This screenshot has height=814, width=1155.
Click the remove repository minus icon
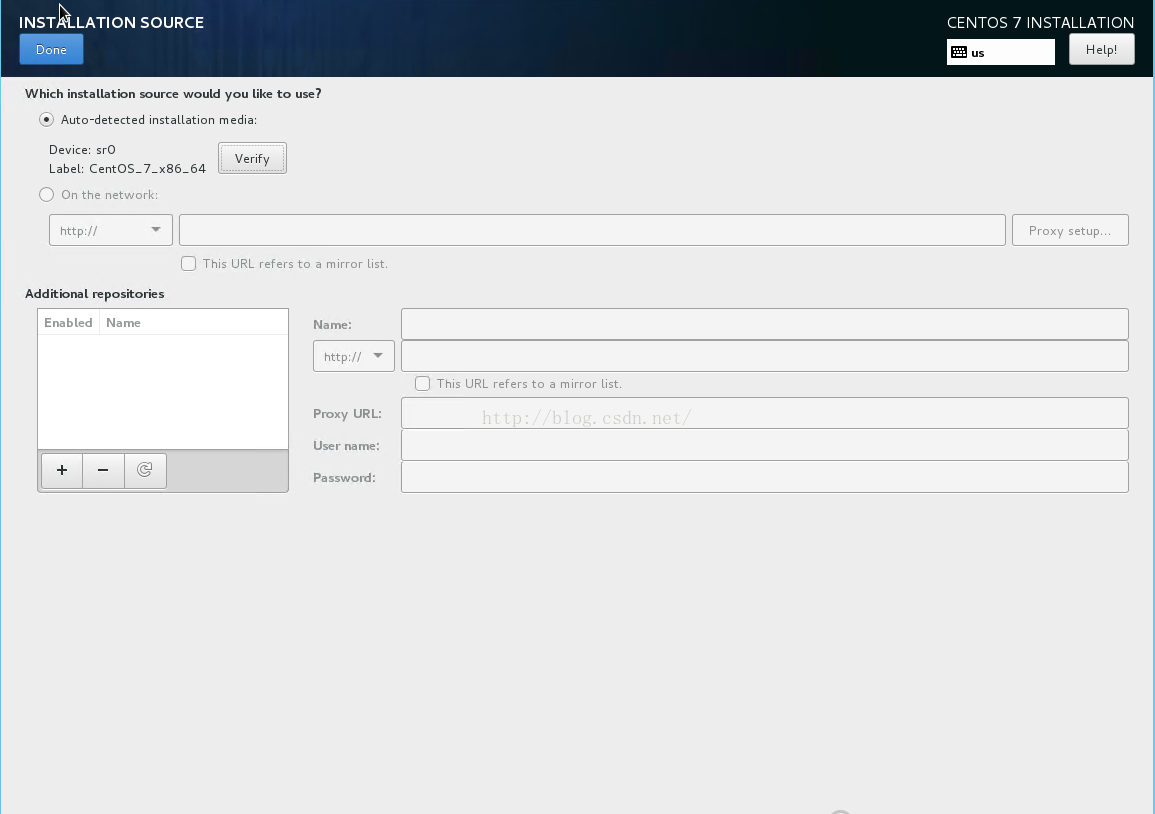[x=103, y=470]
